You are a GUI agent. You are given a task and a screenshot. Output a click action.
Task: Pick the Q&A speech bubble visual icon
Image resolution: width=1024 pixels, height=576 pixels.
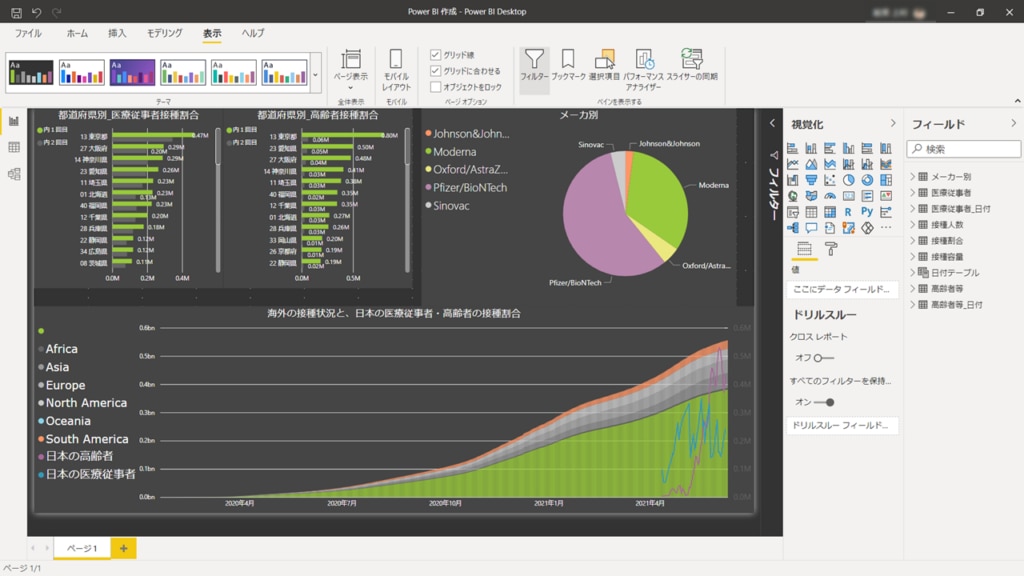coord(811,228)
